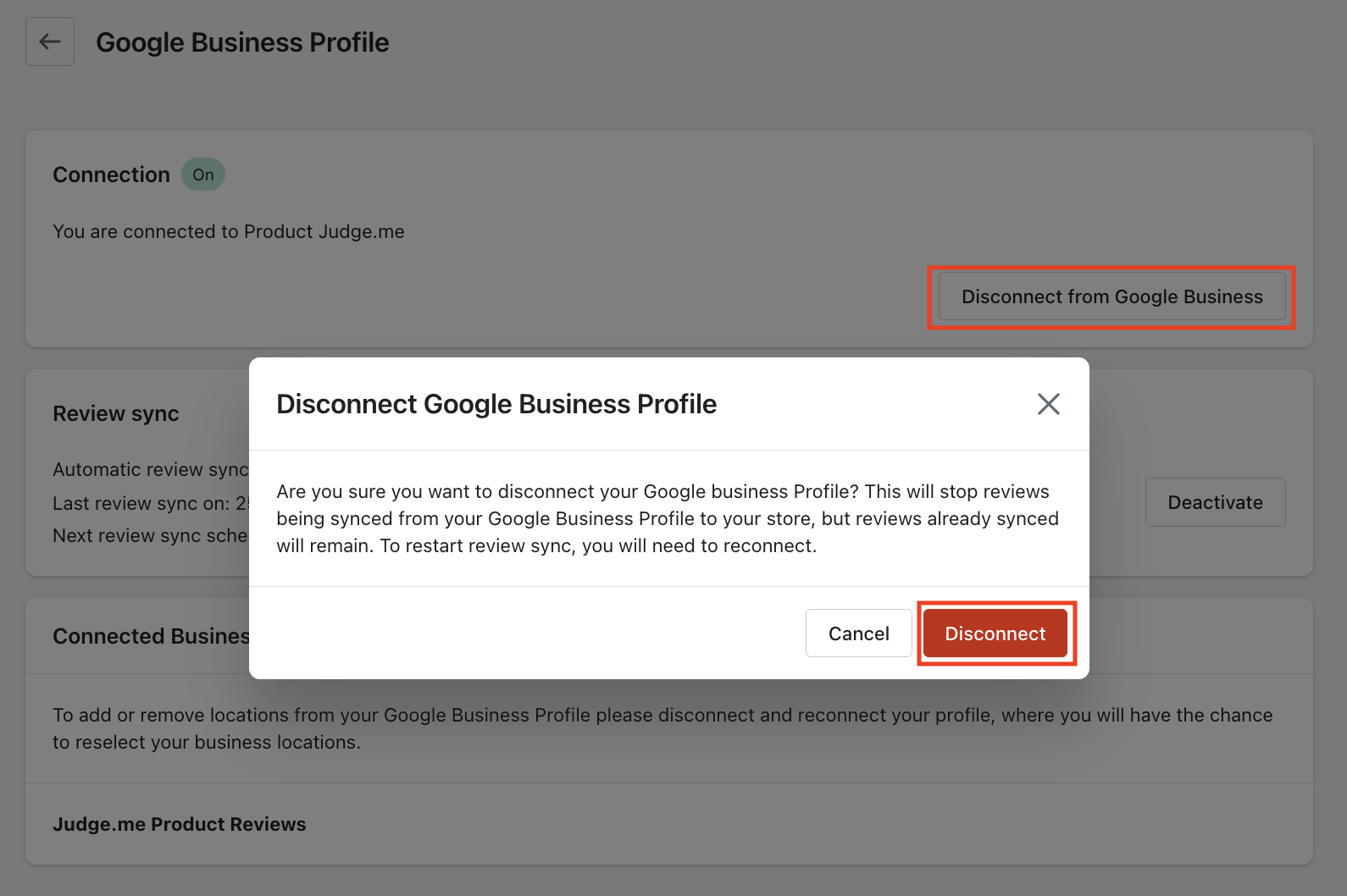Confirm with the red Disconnect button

click(x=995, y=633)
